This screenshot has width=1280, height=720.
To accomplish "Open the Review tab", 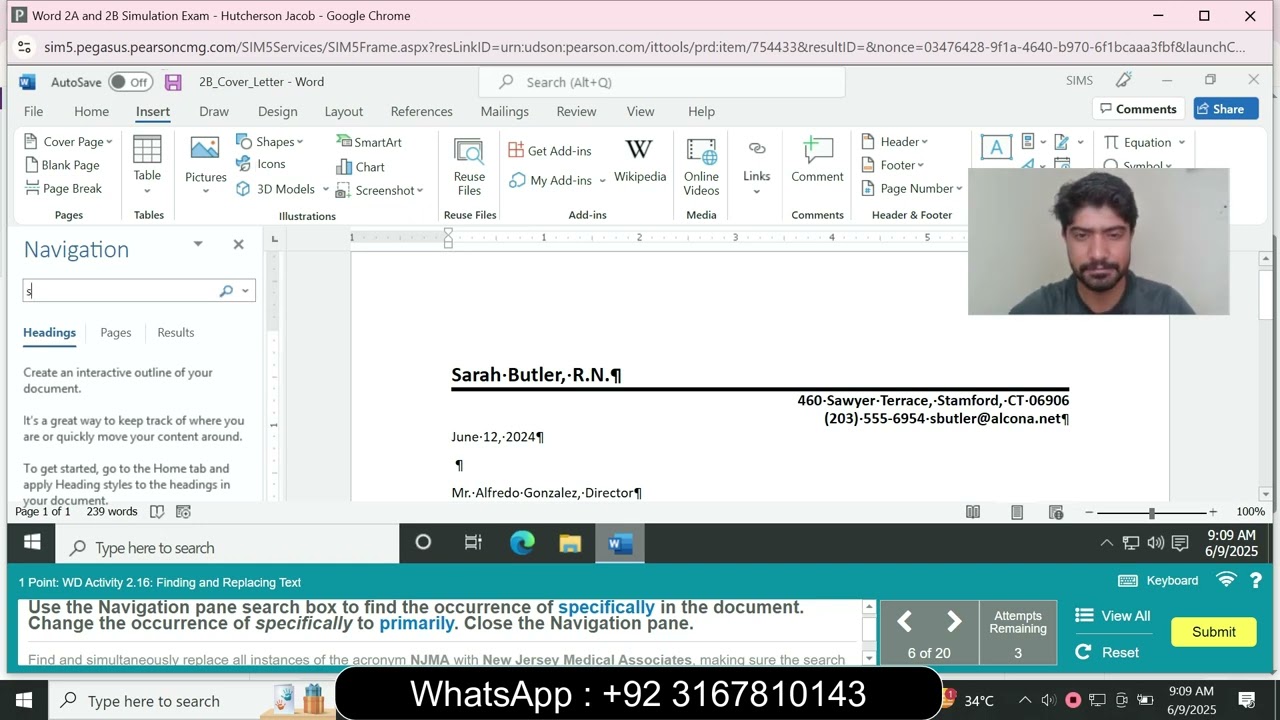I will pyautogui.click(x=576, y=111).
